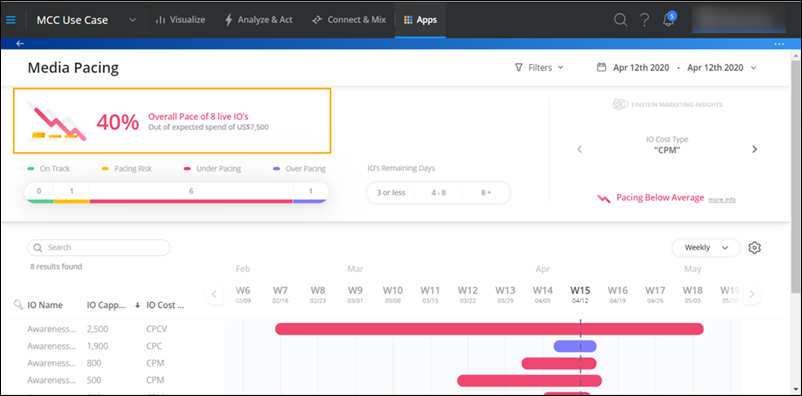802x396 pixels.
Task: Open the Weekly granularity dropdown
Action: click(x=706, y=248)
